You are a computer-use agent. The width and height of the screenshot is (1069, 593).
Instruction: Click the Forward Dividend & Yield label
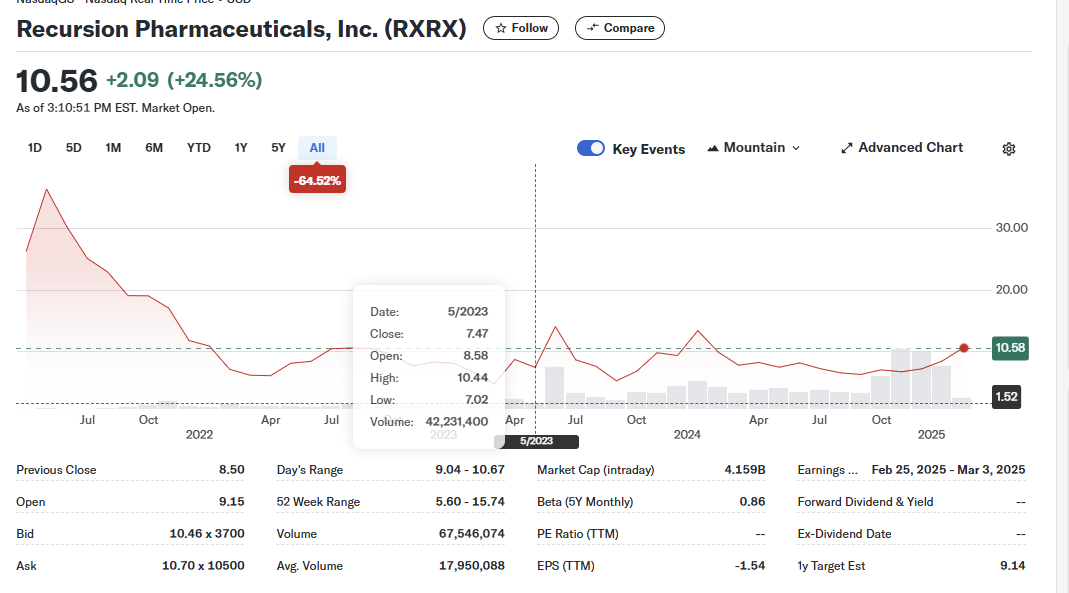(865, 502)
